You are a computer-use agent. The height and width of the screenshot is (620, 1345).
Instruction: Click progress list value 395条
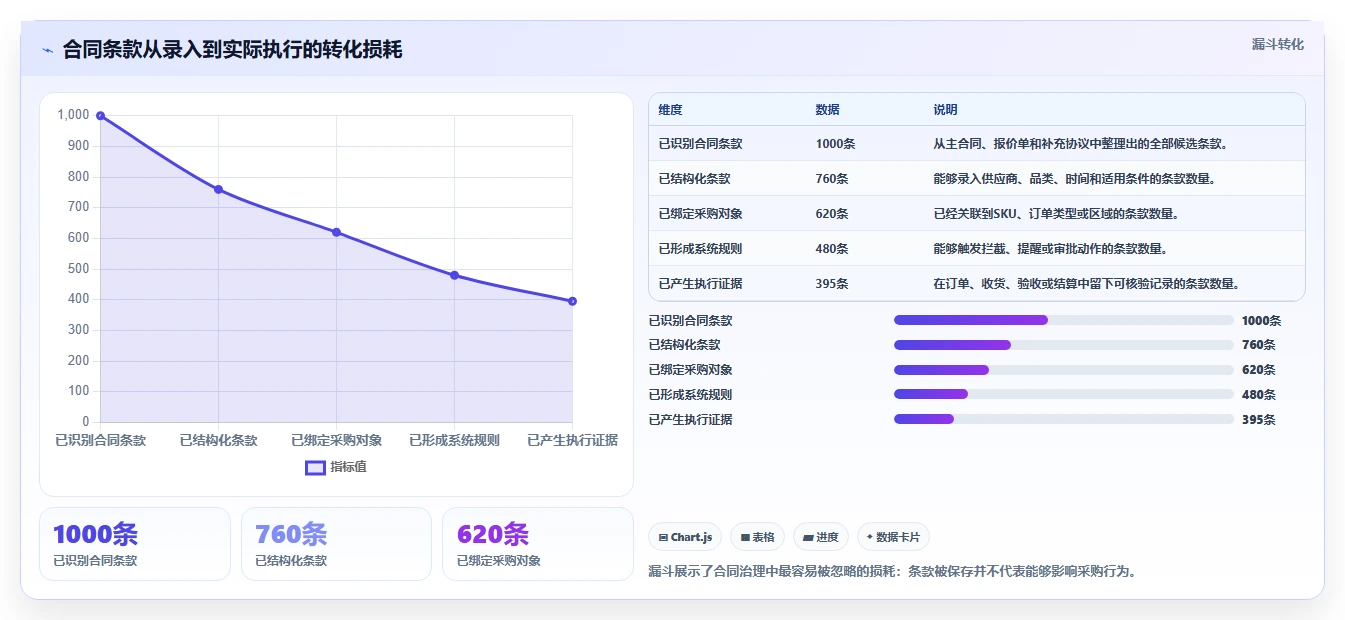(1258, 419)
